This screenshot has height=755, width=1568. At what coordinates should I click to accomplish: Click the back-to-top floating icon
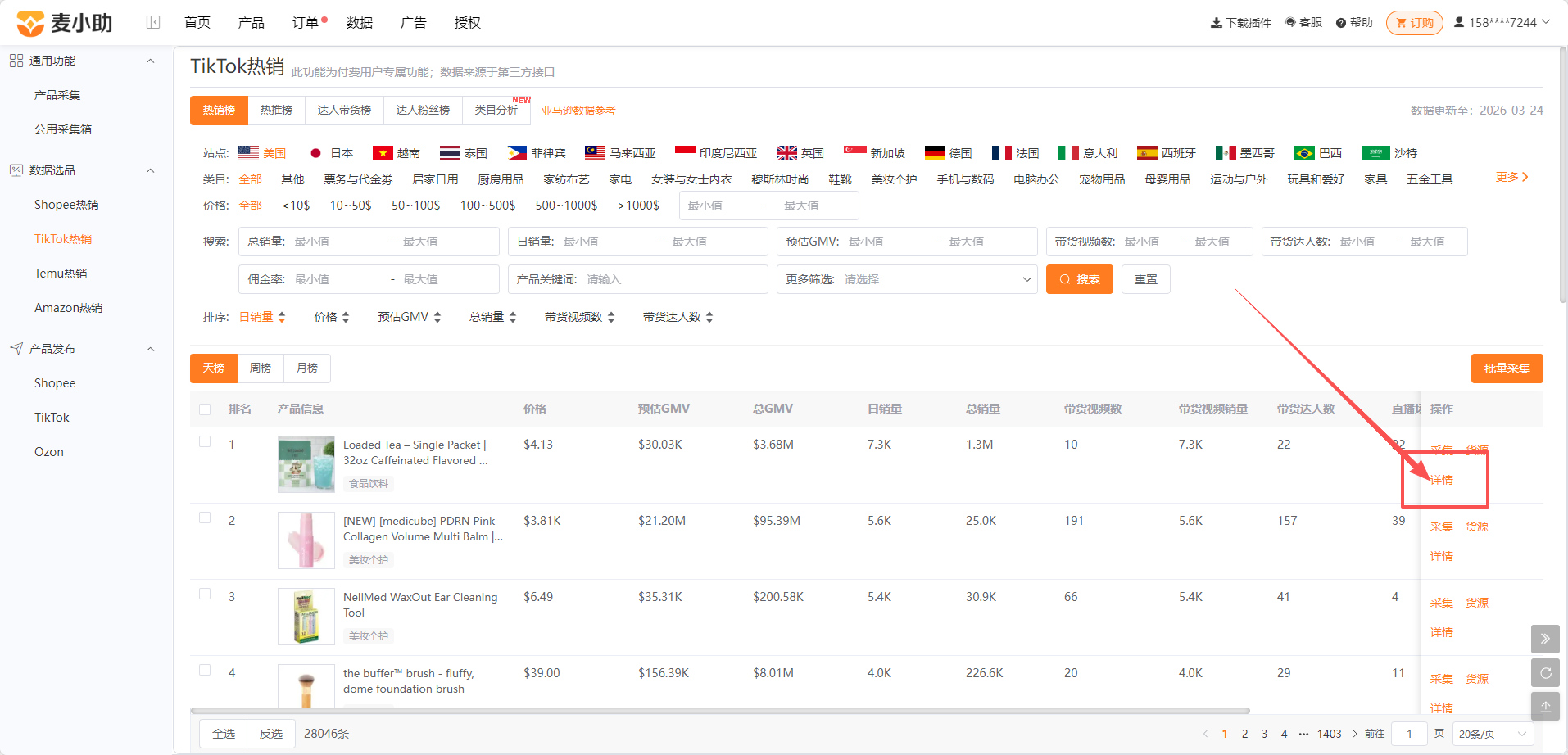point(1545,707)
